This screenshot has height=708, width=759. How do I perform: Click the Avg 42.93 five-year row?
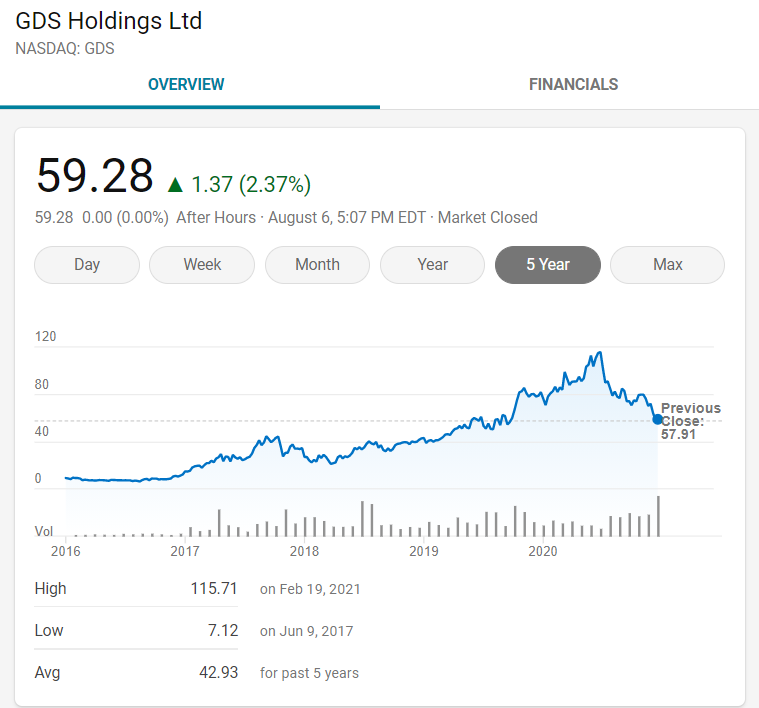(218, 672)
